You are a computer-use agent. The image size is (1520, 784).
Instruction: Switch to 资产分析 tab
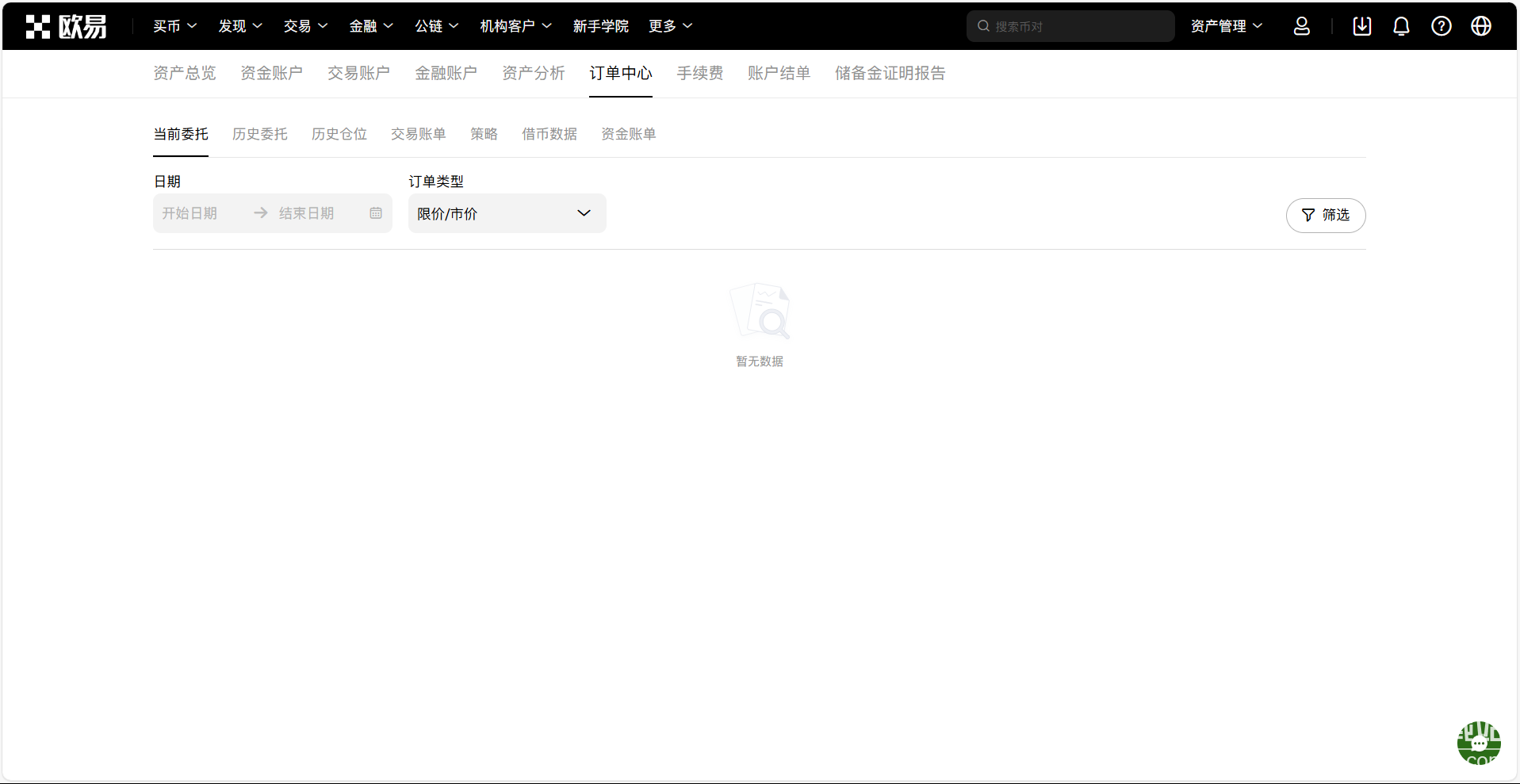click(x=534, y=73)
